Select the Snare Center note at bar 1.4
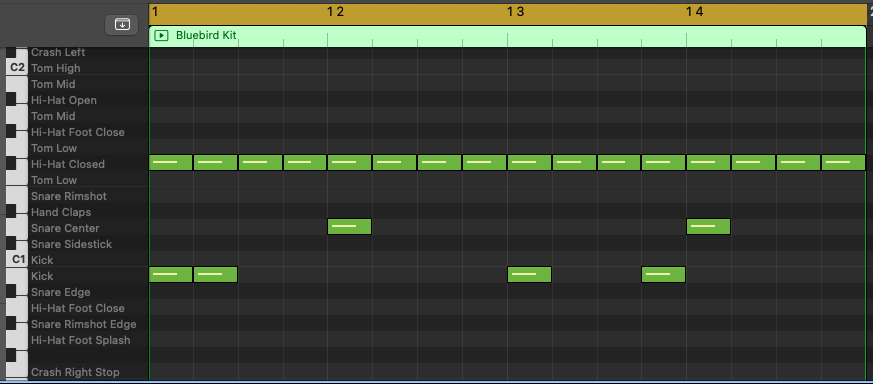 point(708,227)
